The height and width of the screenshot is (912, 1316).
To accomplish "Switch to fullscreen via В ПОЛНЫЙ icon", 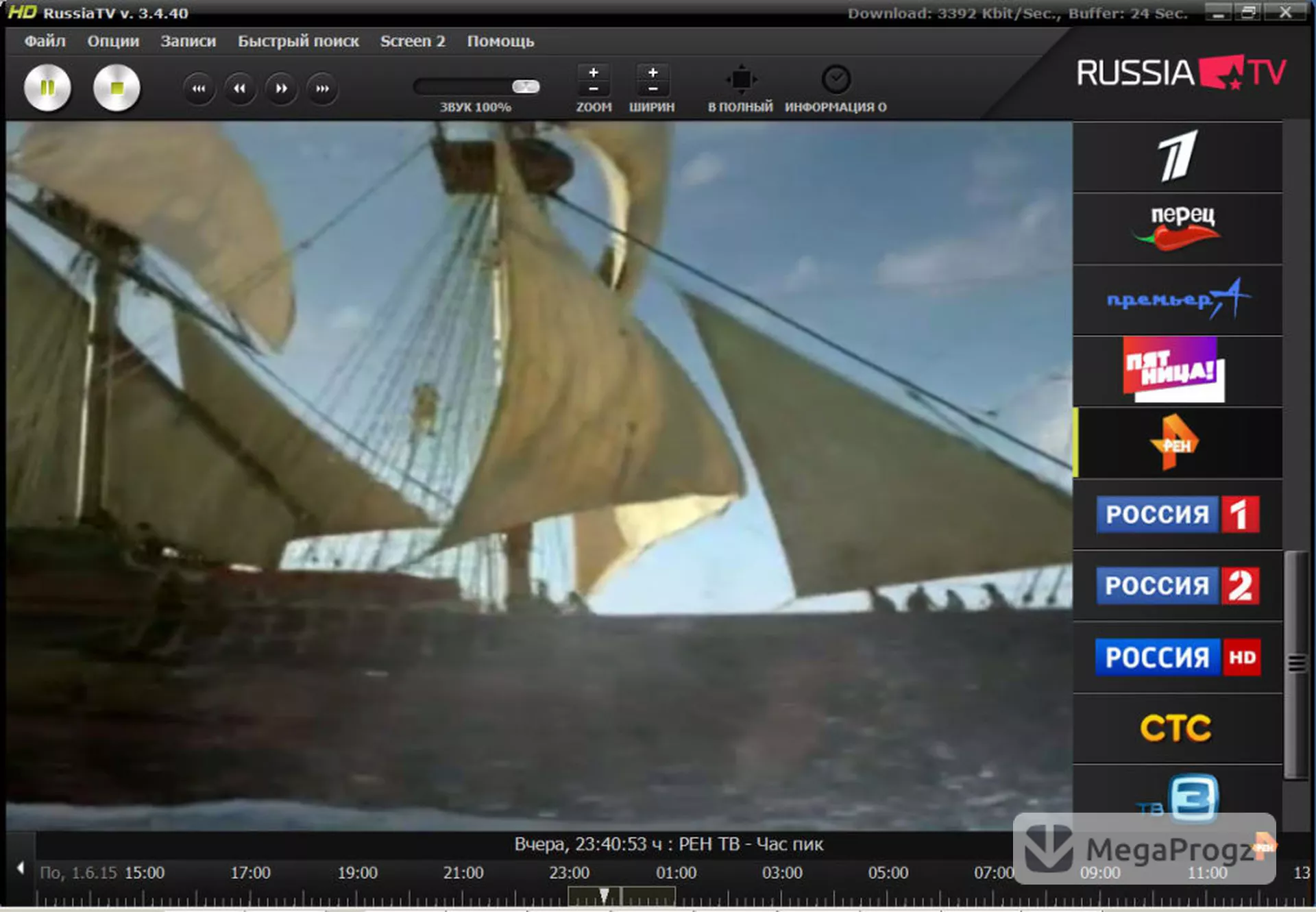I will pos(741,79).
